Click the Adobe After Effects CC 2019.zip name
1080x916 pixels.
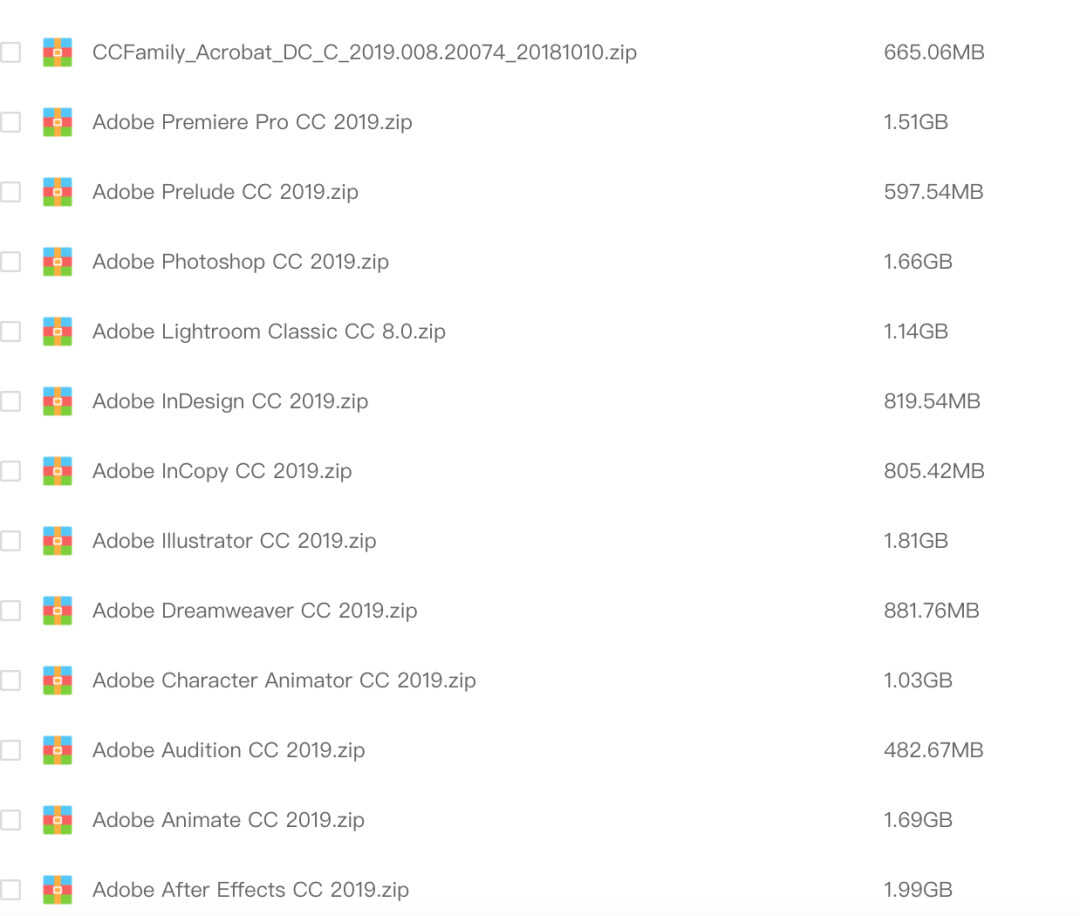(x=250, y=889)
